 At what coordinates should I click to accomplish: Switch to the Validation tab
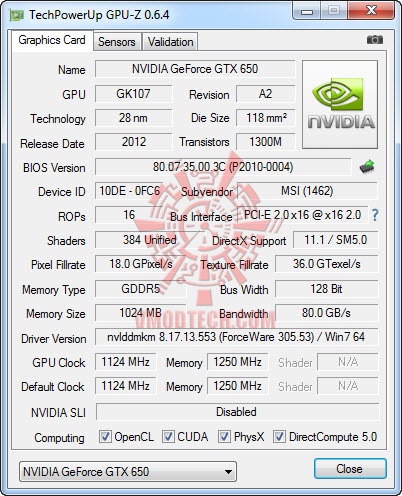(x=170, y=42)
